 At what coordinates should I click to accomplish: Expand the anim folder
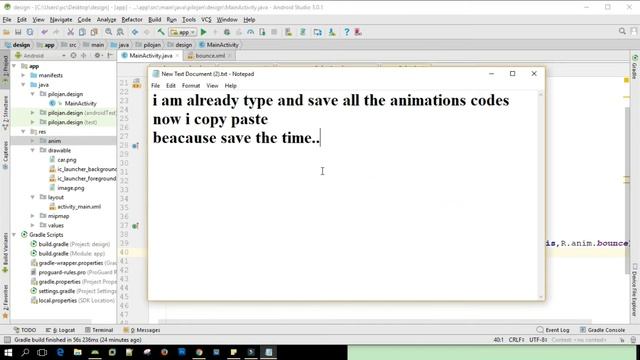(33, 141)
